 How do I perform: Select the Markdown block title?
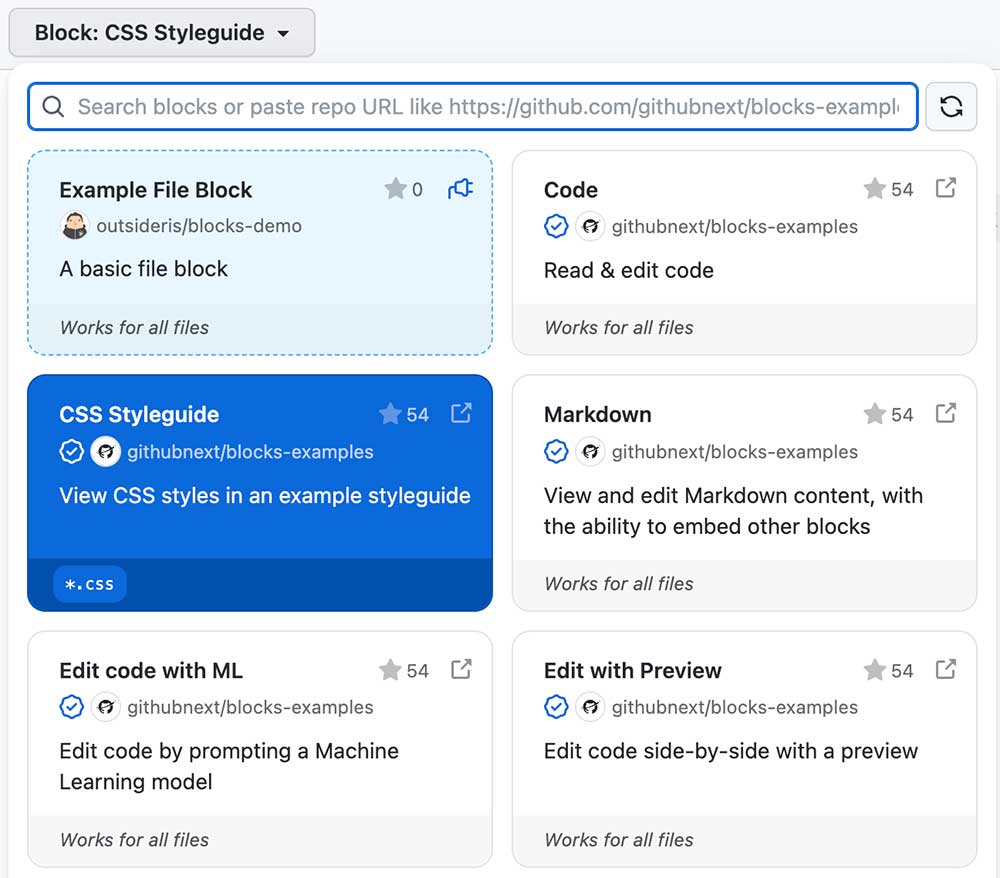tap(598, 414)
